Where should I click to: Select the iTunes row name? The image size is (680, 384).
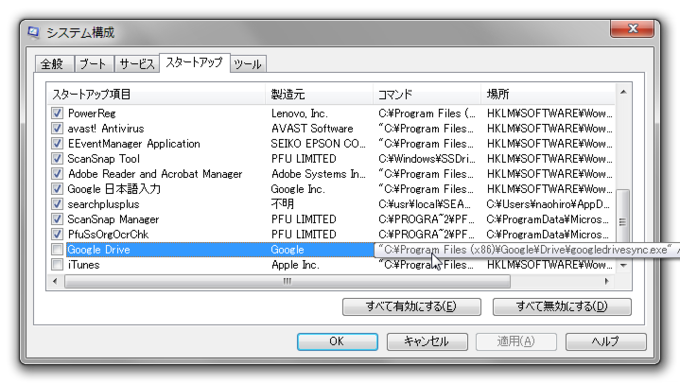(83, 265)
